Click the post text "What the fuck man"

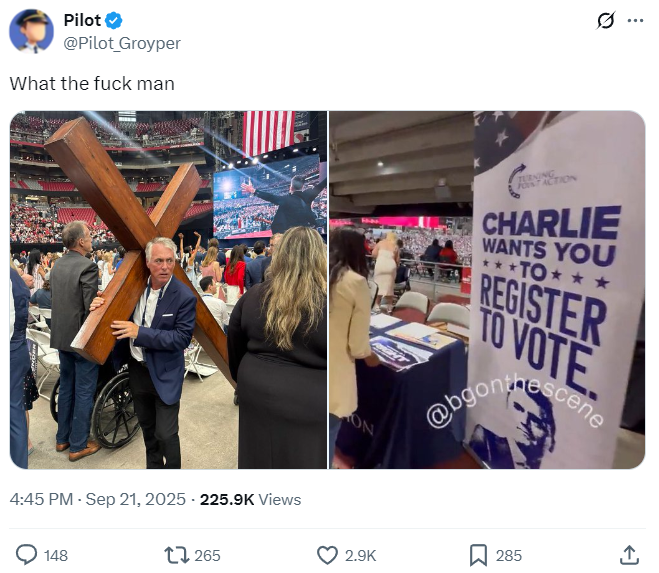click(x=92, y=83)
